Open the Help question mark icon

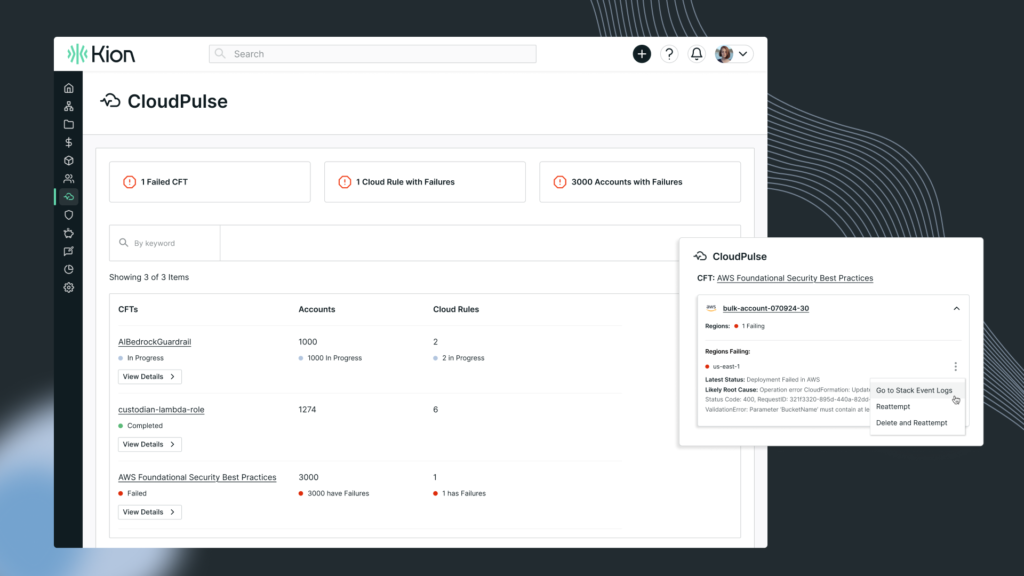coord(668,53)
